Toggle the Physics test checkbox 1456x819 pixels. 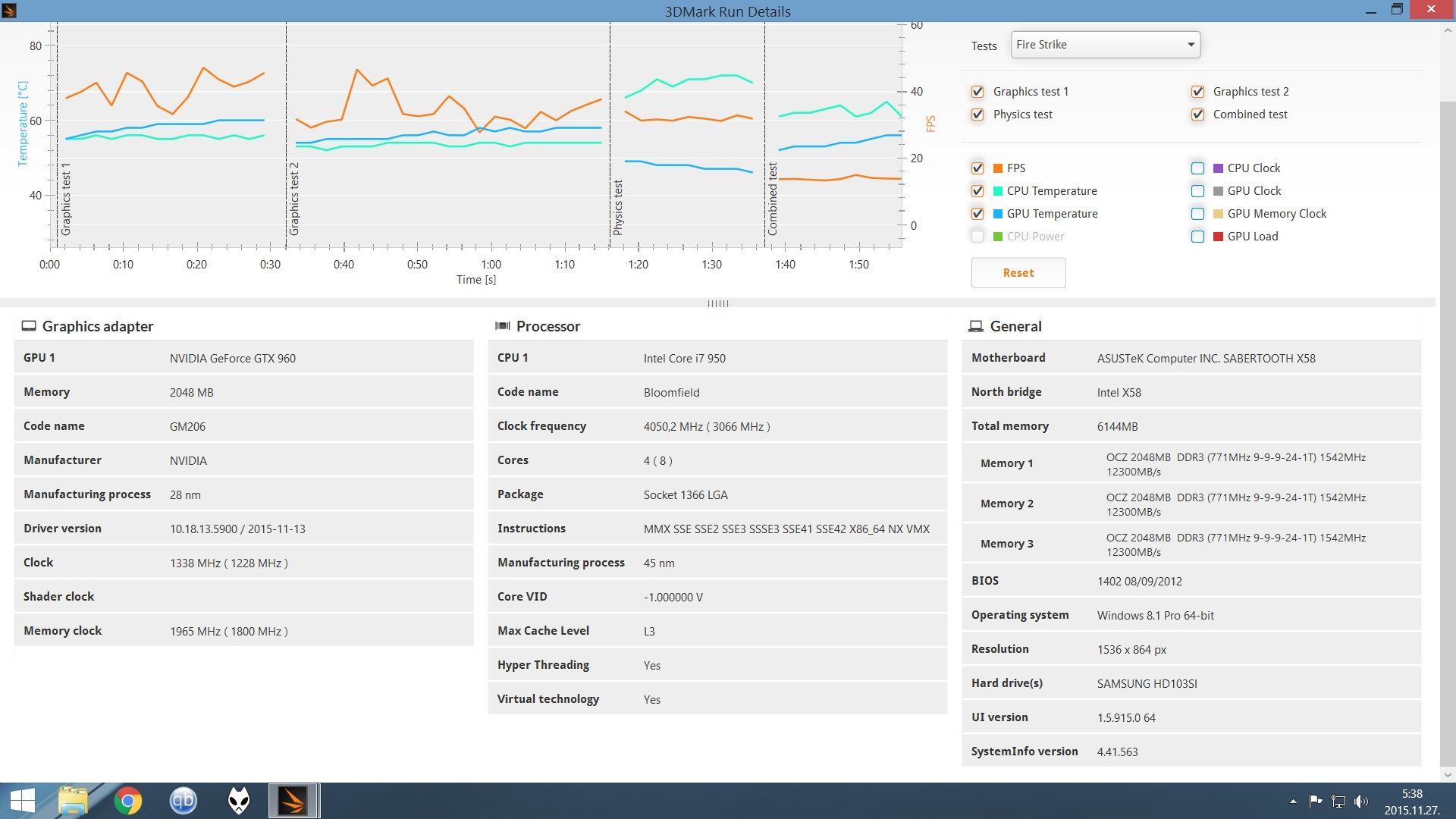pos(977,115)
